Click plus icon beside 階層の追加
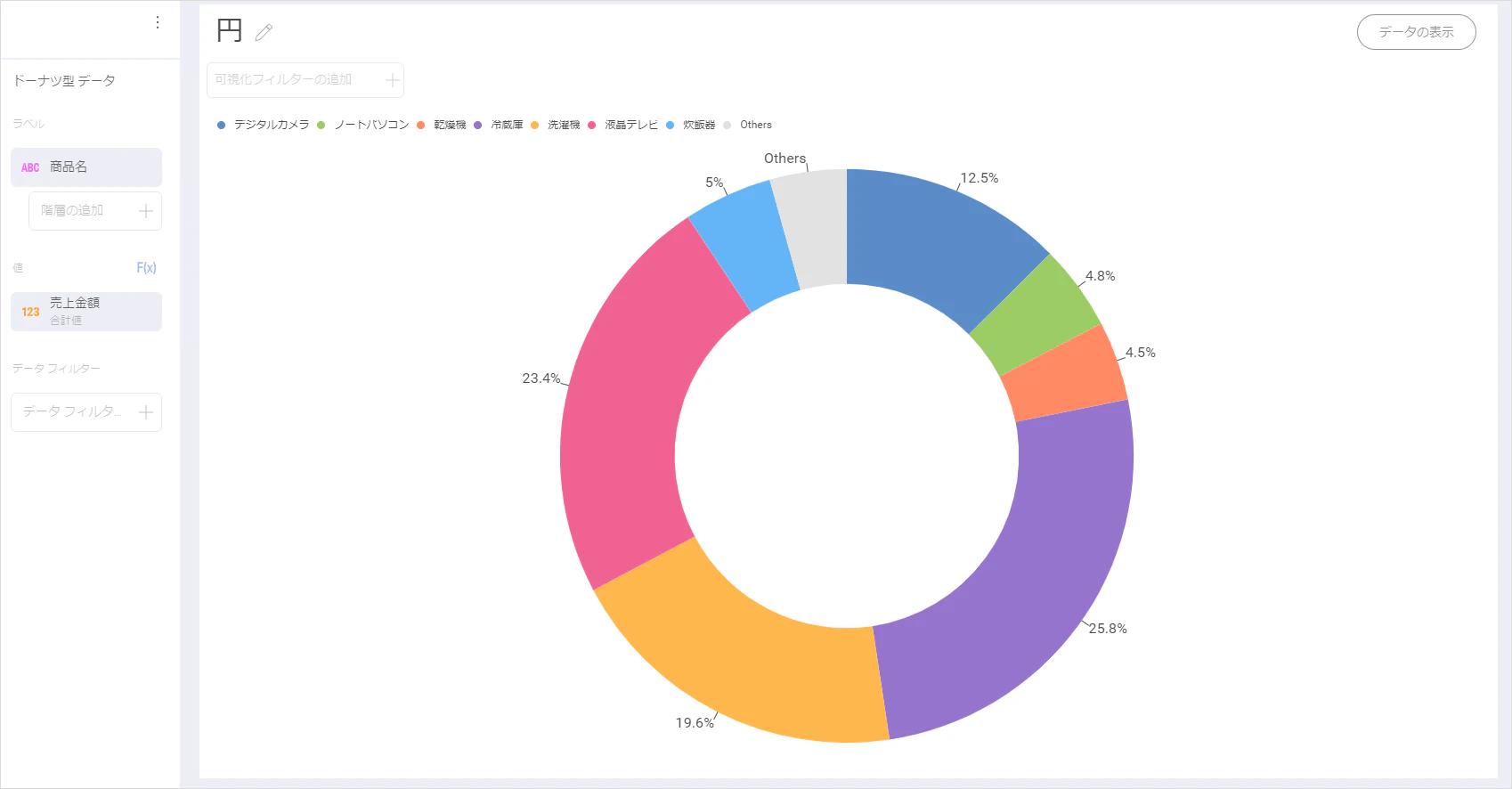Image resolution: width=1512 pixels, height=789 pixels. (146, 211)
